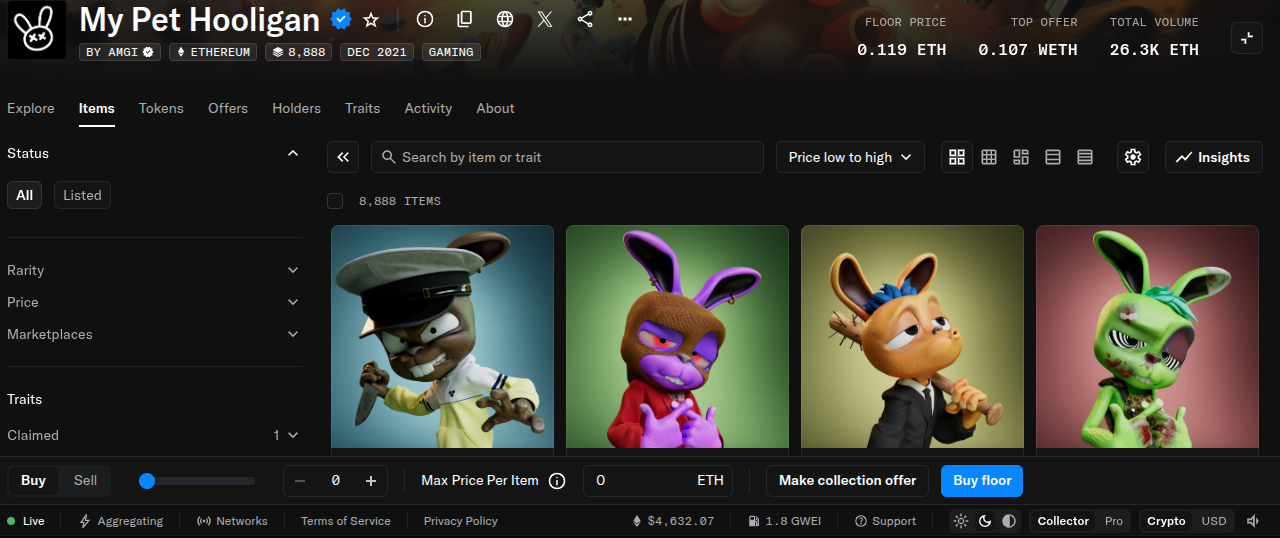Open the share icon in the header

point(585,20)
